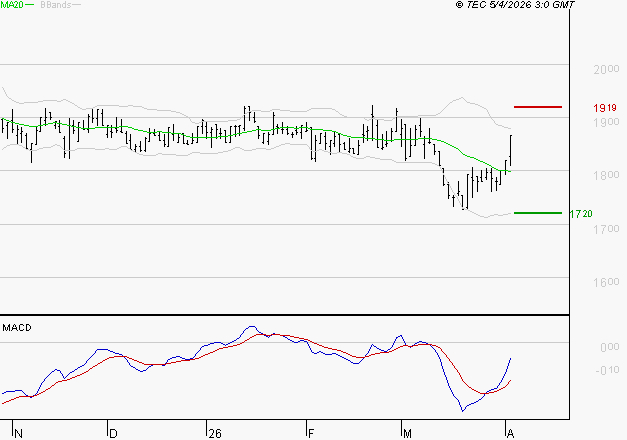627x440 pixels.
Task: Select the A month marker on time axis
Action: click(512, 434)
